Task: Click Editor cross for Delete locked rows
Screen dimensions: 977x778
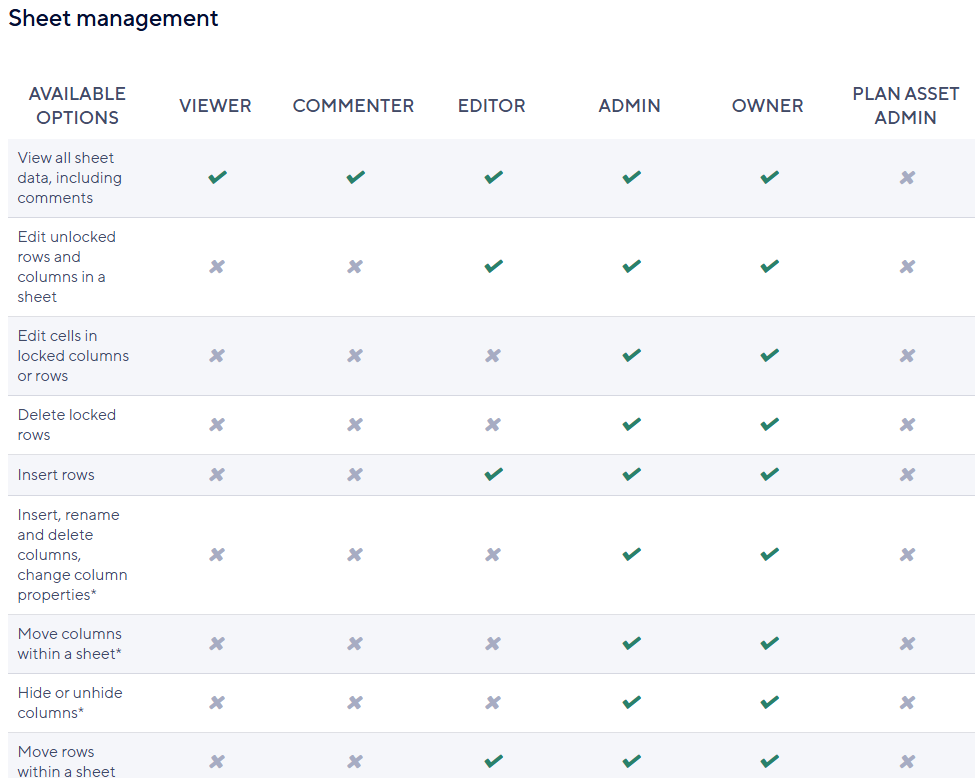Action: pyautogui.click(x=493, y=425)
